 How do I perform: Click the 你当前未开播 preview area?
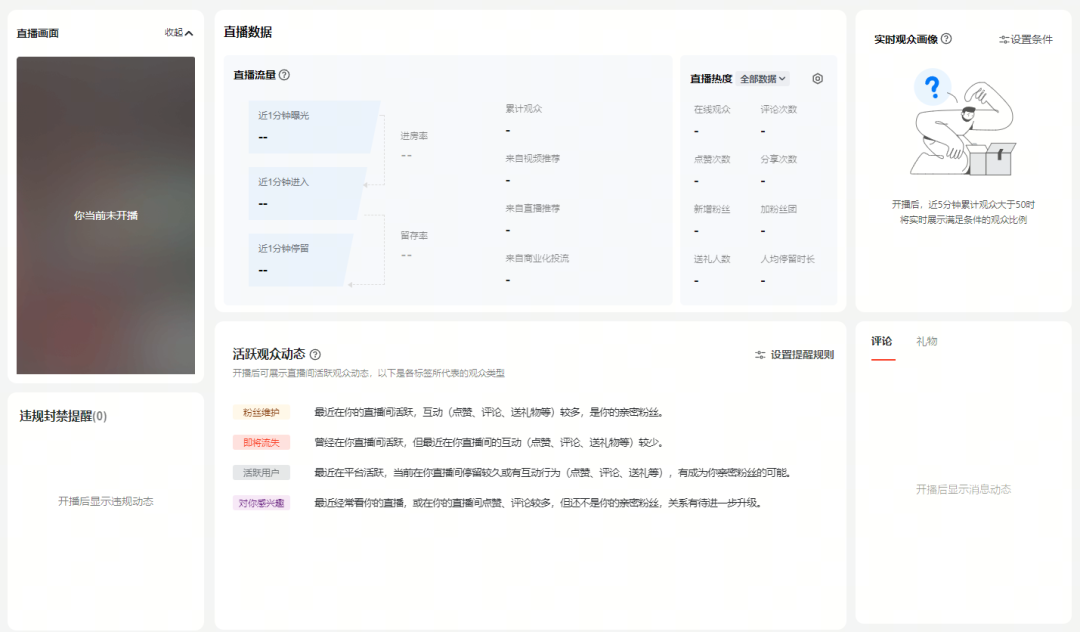(x=105, y=216)
